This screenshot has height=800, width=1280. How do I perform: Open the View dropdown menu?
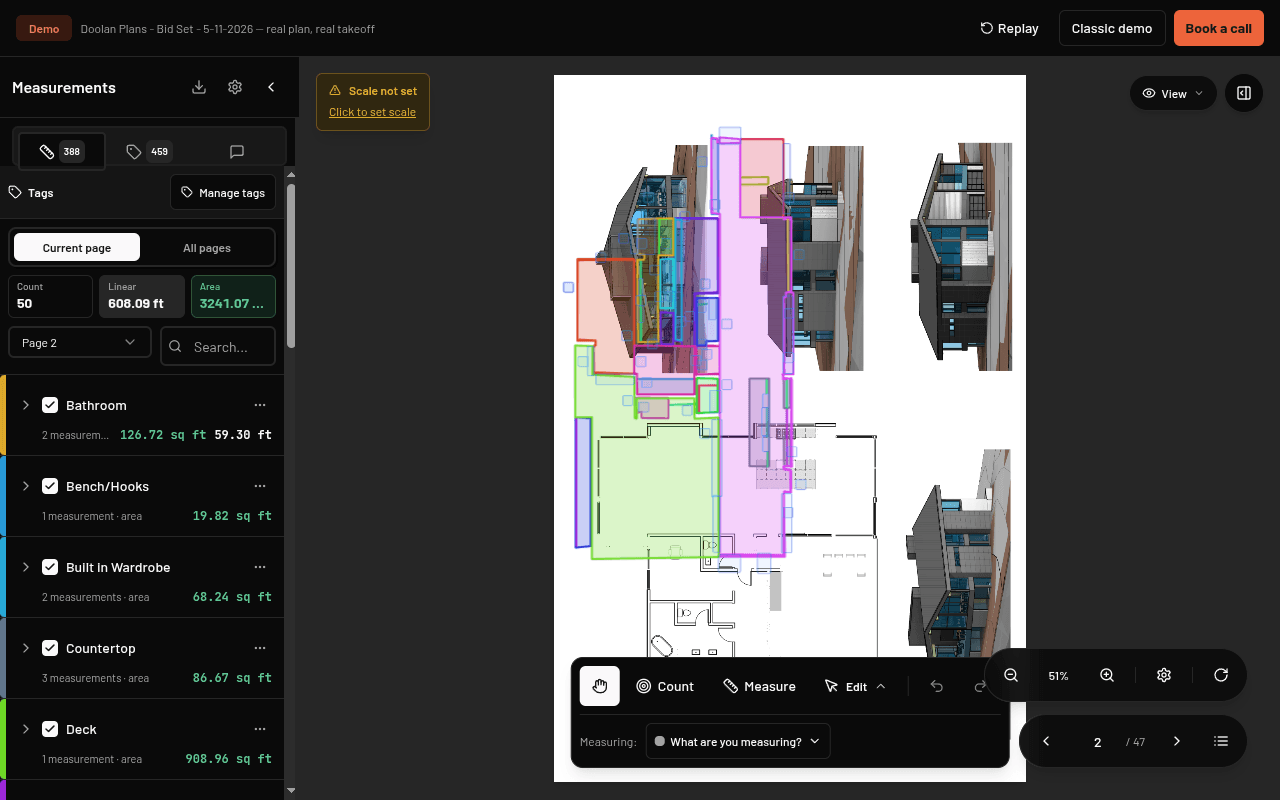click(1173, 93)
